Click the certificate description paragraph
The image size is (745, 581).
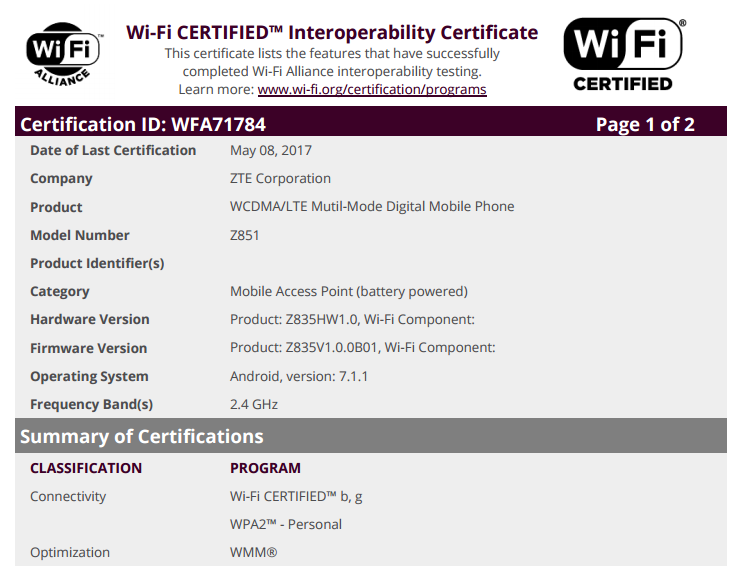tap(332, 71)
